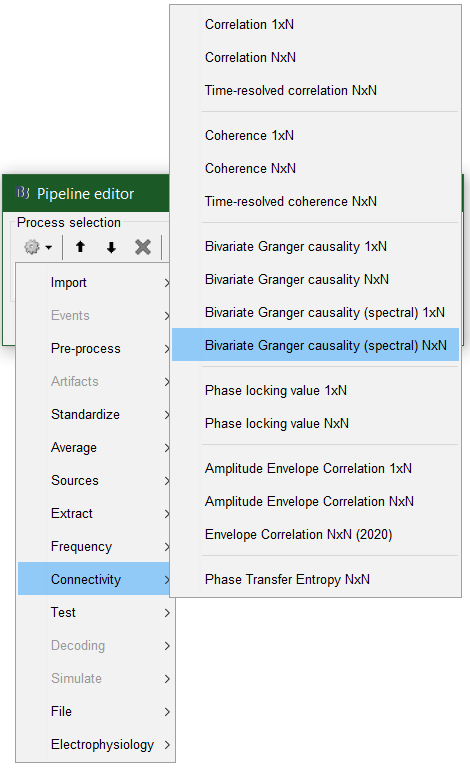Select Coherence NxN
The image size is (470, 771).
[315, 168]
